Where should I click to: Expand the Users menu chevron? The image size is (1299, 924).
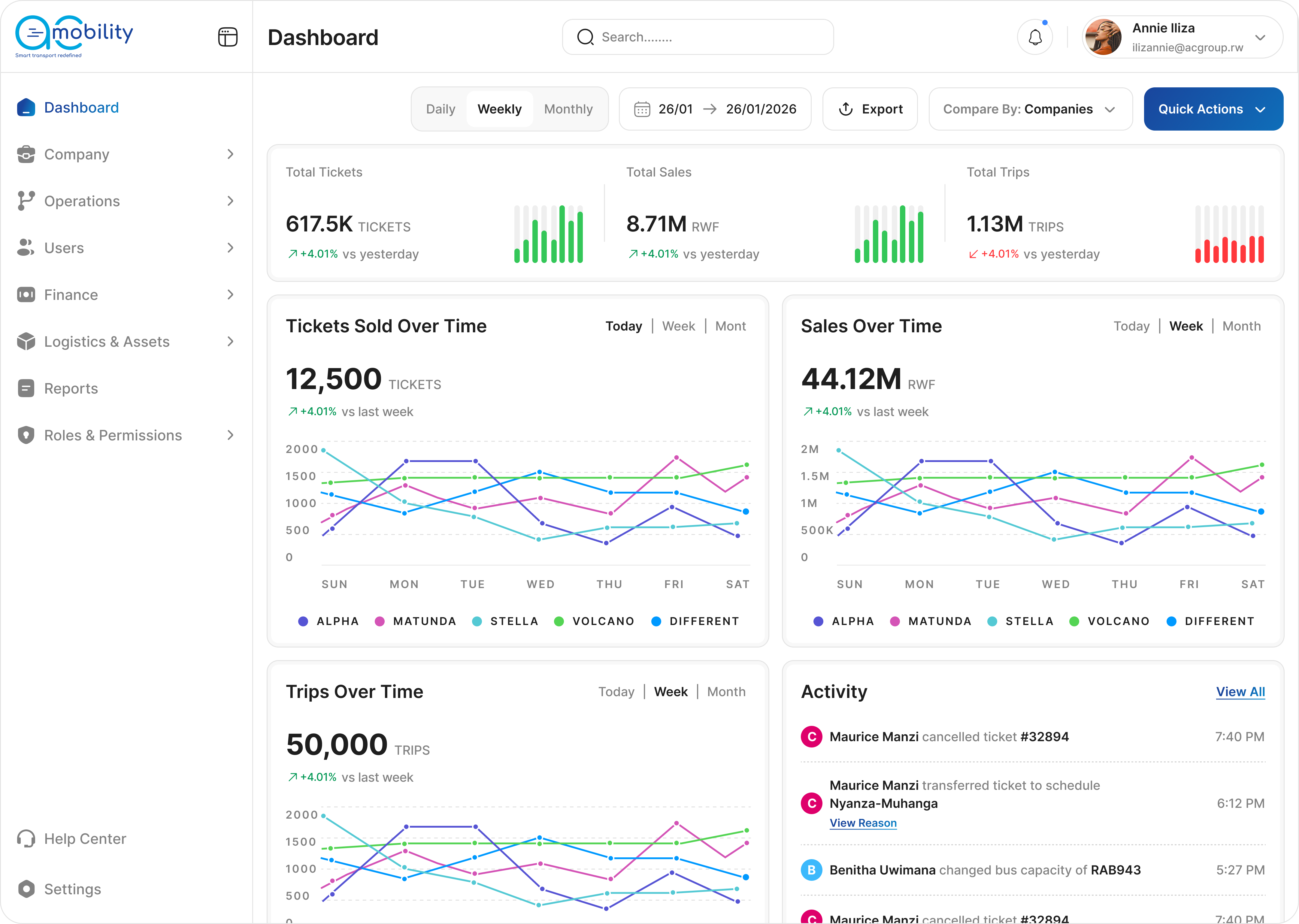click(x=230, y=247)
